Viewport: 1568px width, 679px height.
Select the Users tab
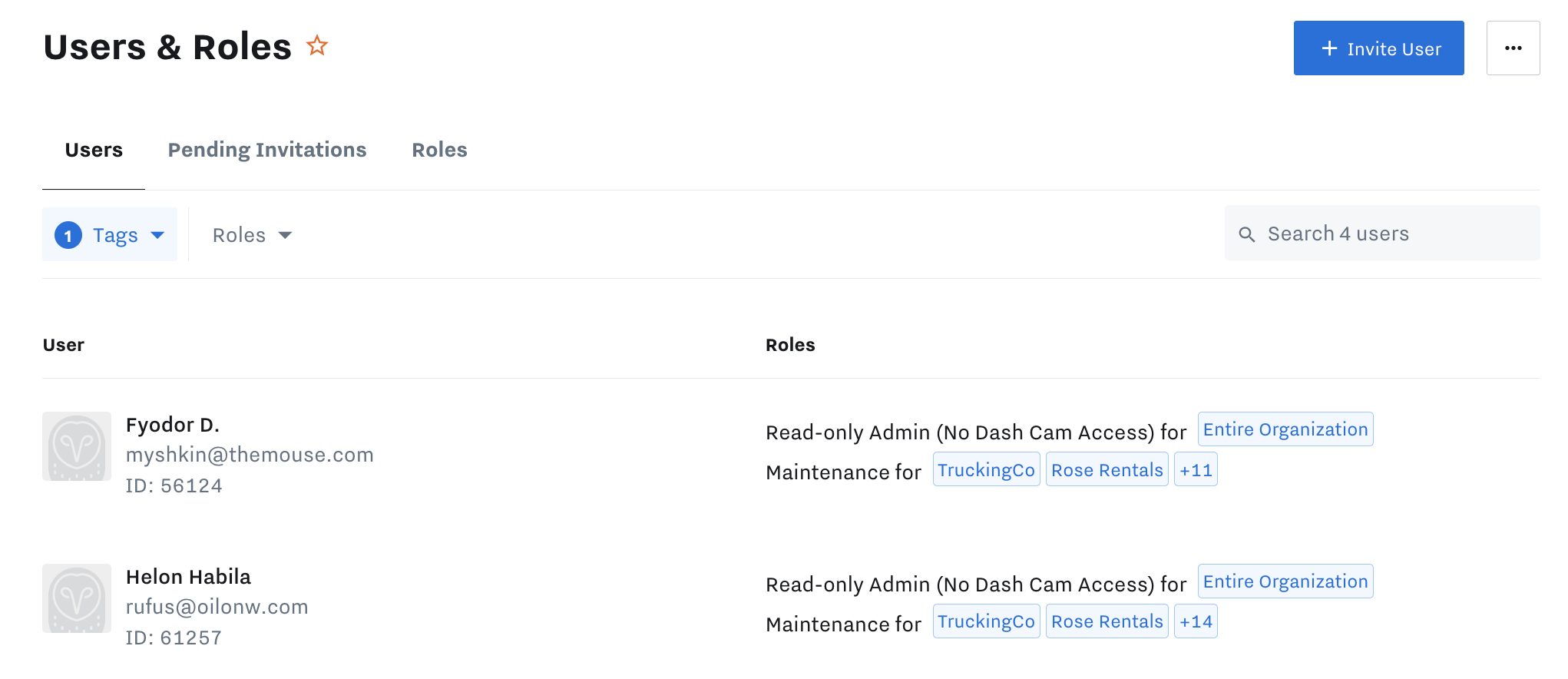94,150
